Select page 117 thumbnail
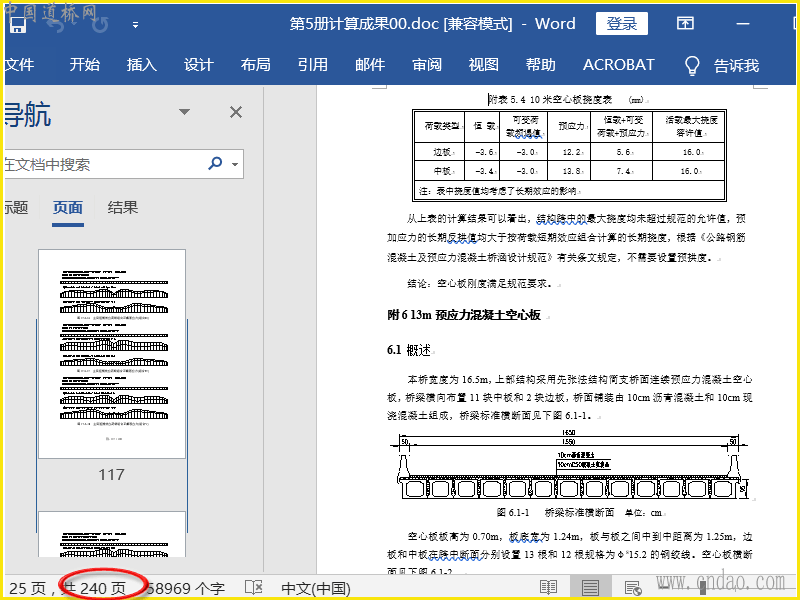The width and height of the screenshot is (800, 600). 111,354
